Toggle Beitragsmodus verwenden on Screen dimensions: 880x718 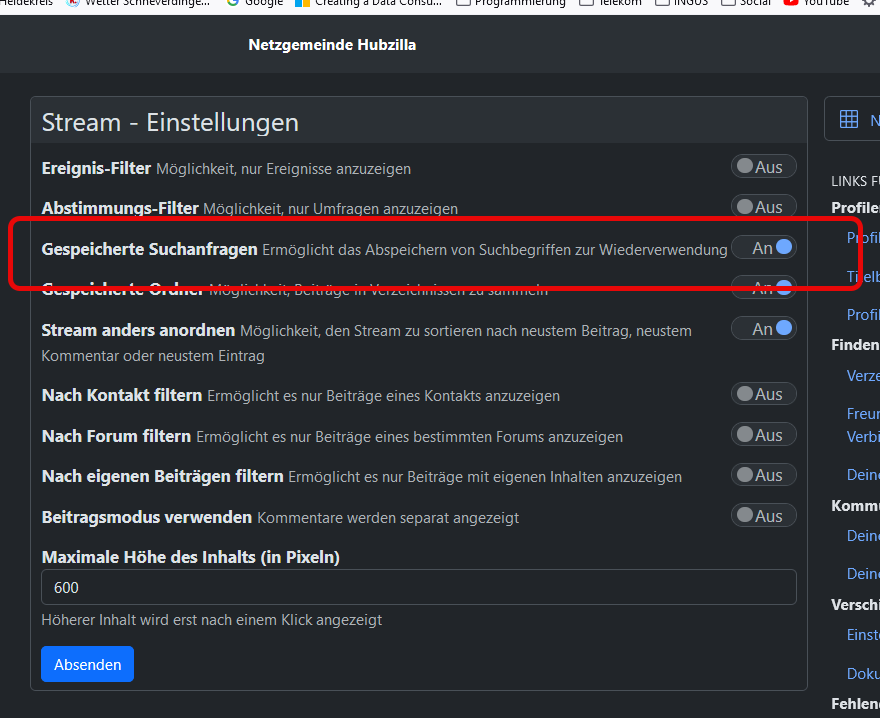point(764,516)
